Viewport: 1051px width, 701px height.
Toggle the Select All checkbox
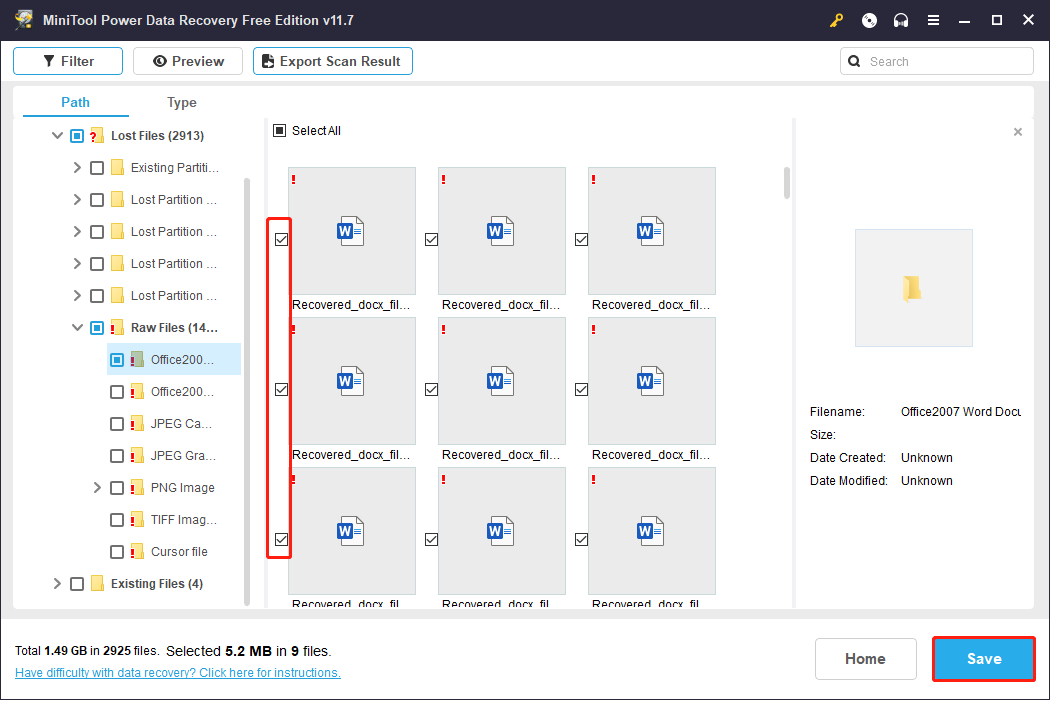pyautogui.click(x=280, y=131)
